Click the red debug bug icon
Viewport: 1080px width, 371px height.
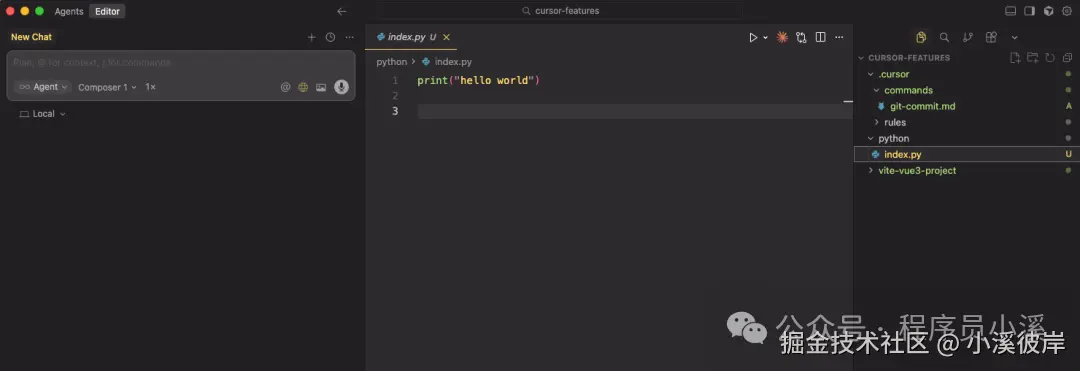[782, 37]
